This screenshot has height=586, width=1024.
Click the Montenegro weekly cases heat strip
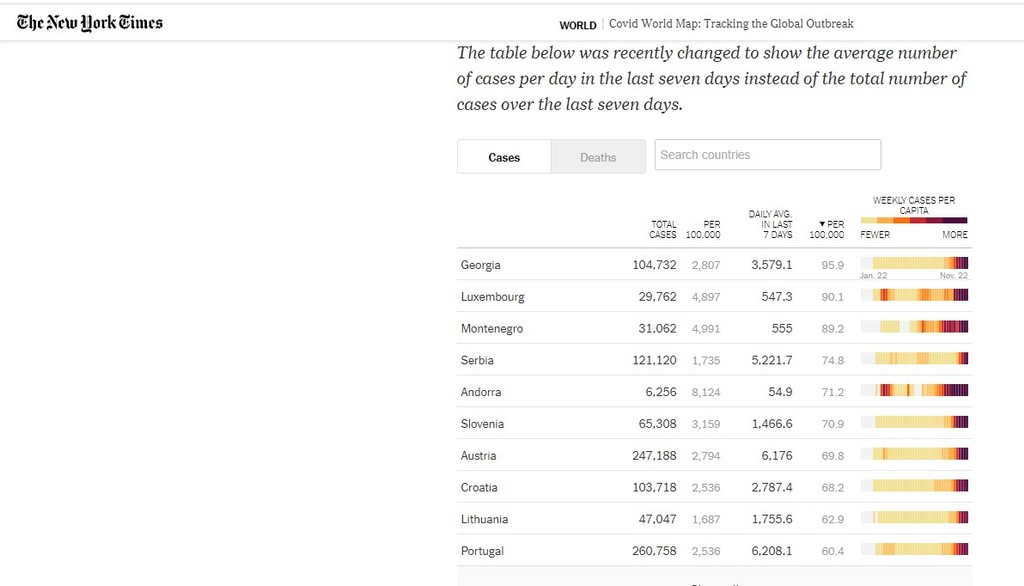click(x=914, y=327)
